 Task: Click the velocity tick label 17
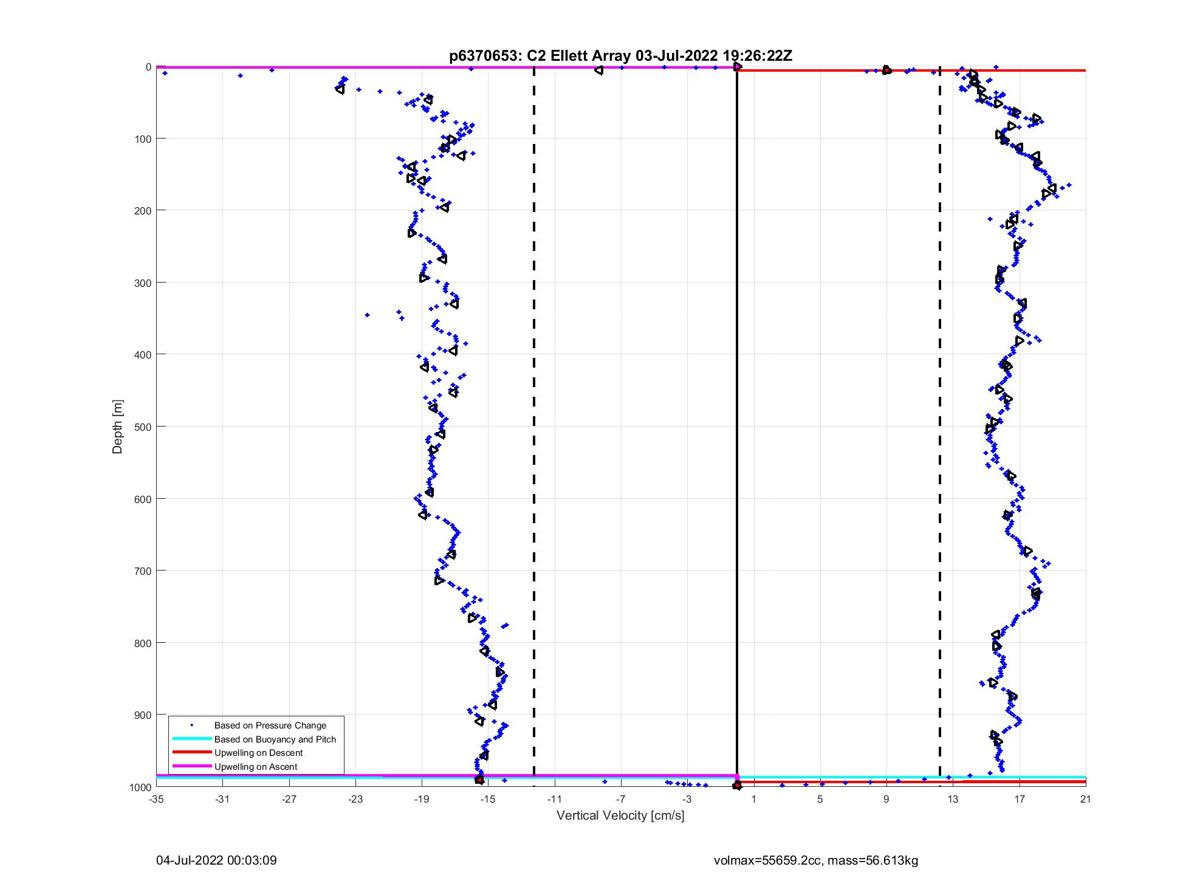1019,799
